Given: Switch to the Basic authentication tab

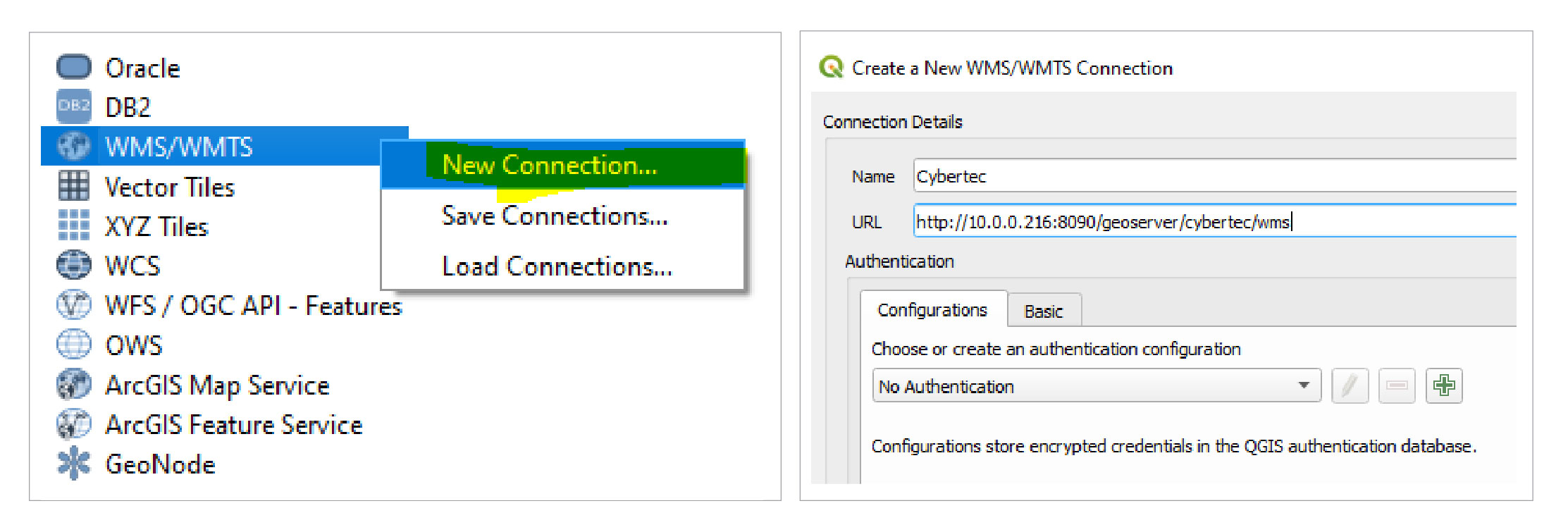Looking at the screenshot, I should tap(1043, 311).
